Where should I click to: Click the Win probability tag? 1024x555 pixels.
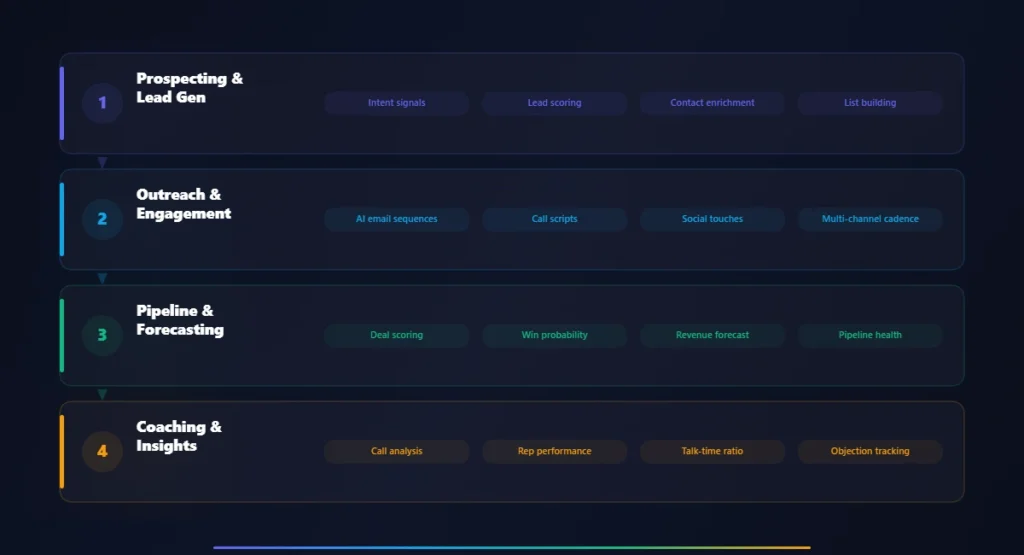point(554,335)
